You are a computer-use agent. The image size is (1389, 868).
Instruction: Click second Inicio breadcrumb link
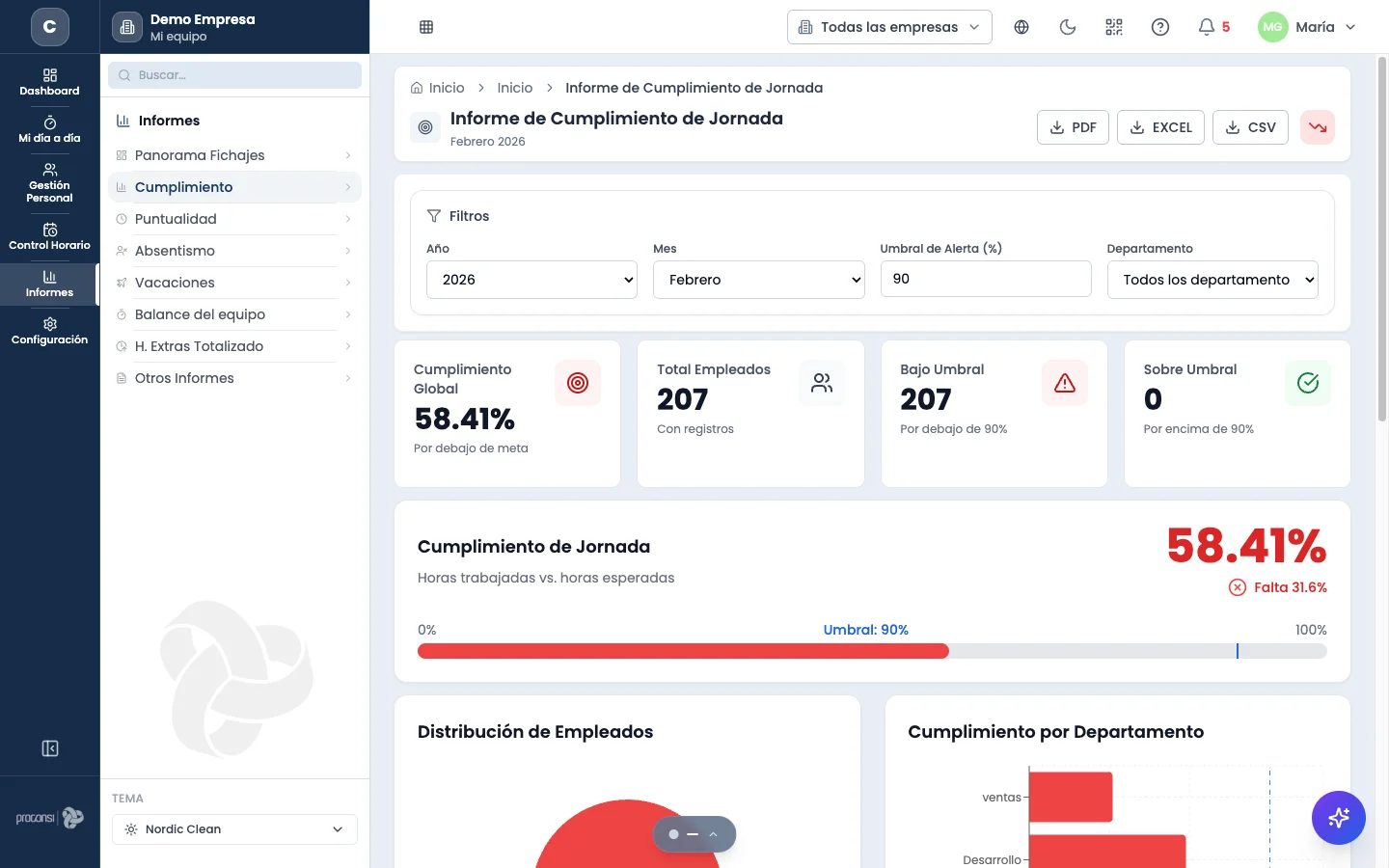[515, 88]
